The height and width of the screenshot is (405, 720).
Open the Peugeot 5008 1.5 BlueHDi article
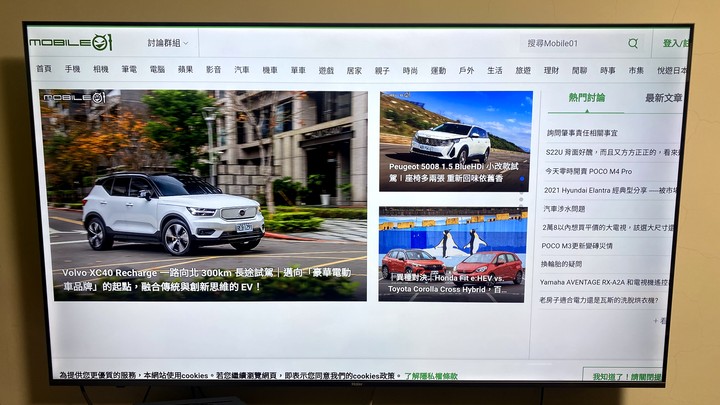click(455, 141)
